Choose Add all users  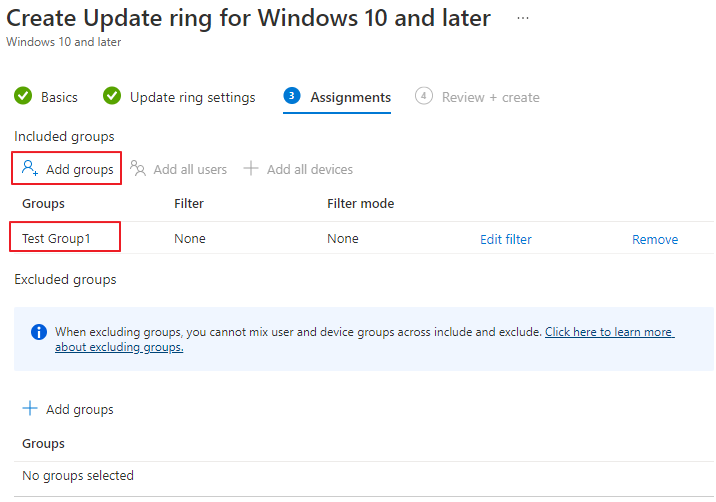tap(179, 169)
